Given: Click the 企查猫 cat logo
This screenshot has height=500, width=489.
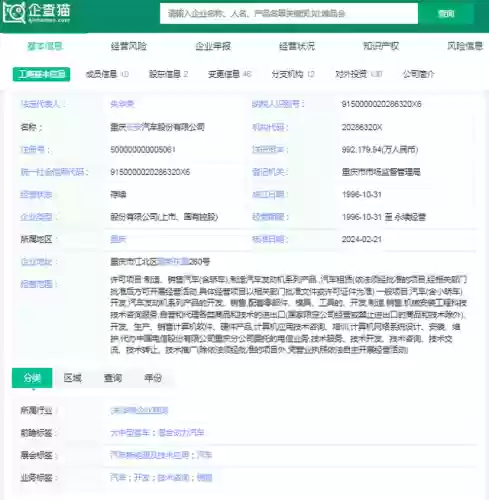Looking at the screenshot, I should pyautogui.click(x=14, y=13).
